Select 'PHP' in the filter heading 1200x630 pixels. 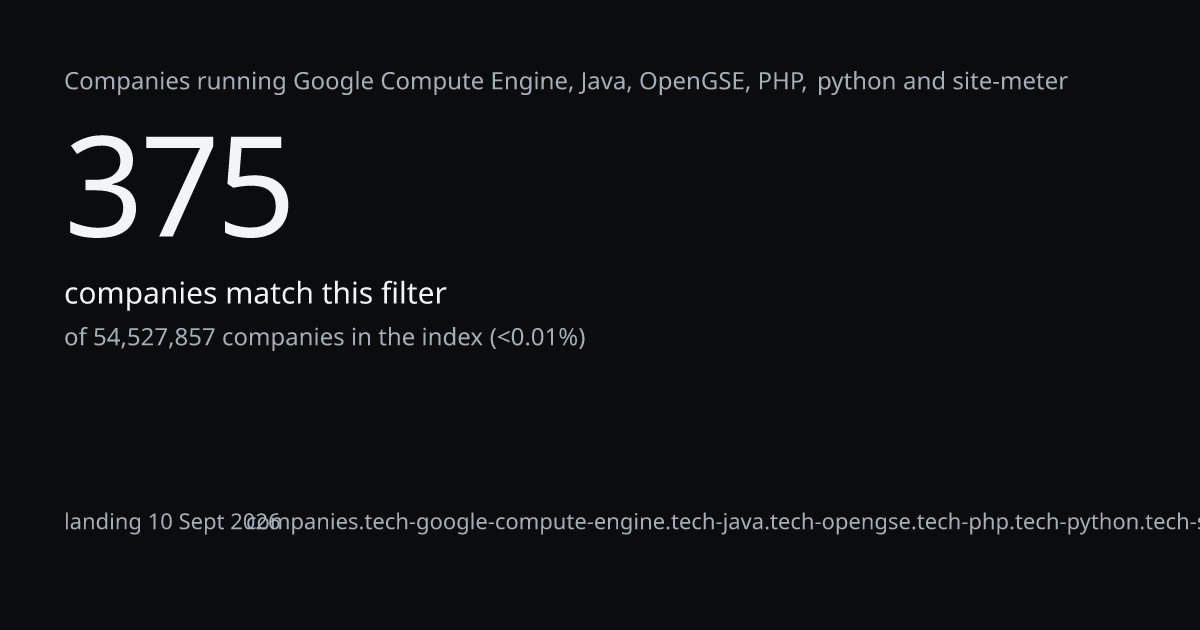[780, 81]
